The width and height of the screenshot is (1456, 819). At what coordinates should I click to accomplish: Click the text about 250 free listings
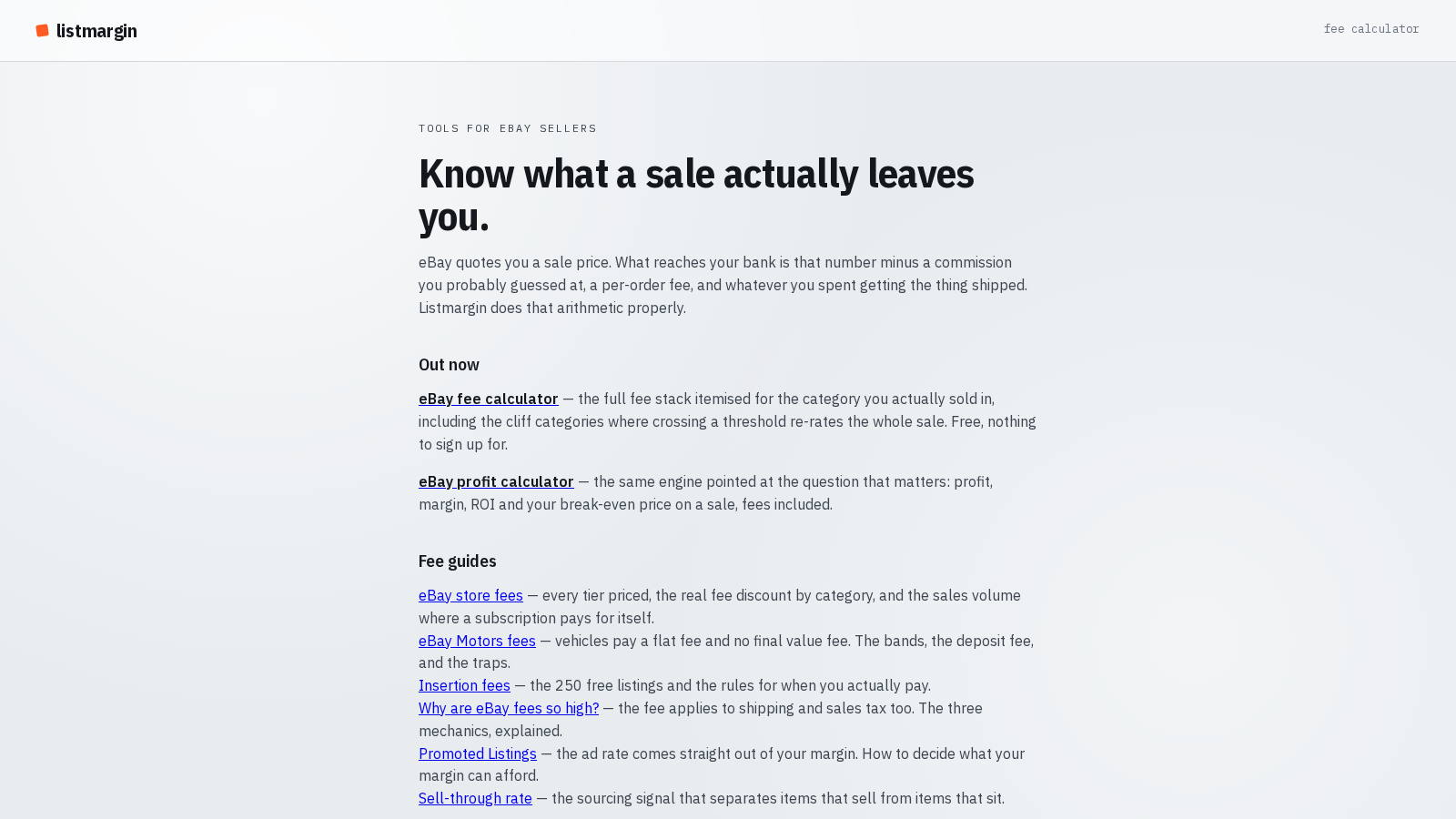[730, 685]
